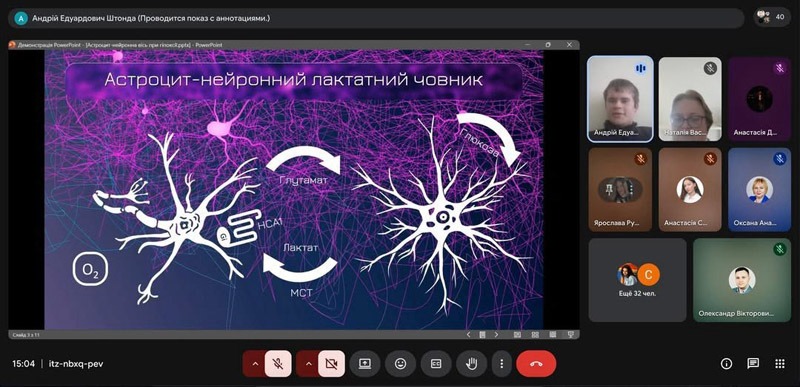
Task: Click the red leave call button
Action: coord(536,364)
